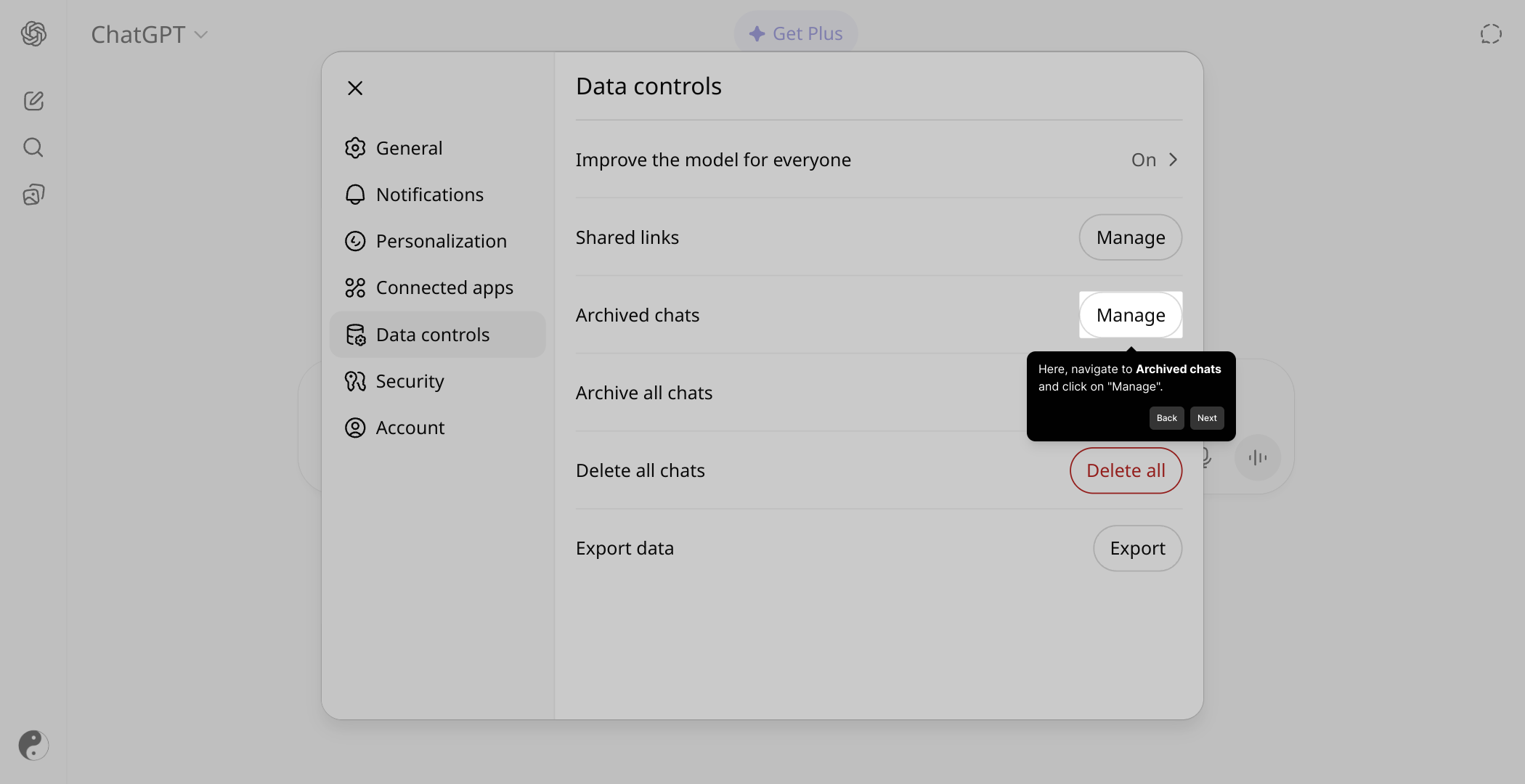Close the settings dialog
The width and height of the screenshot is (1525, 784).
point(355,89)
